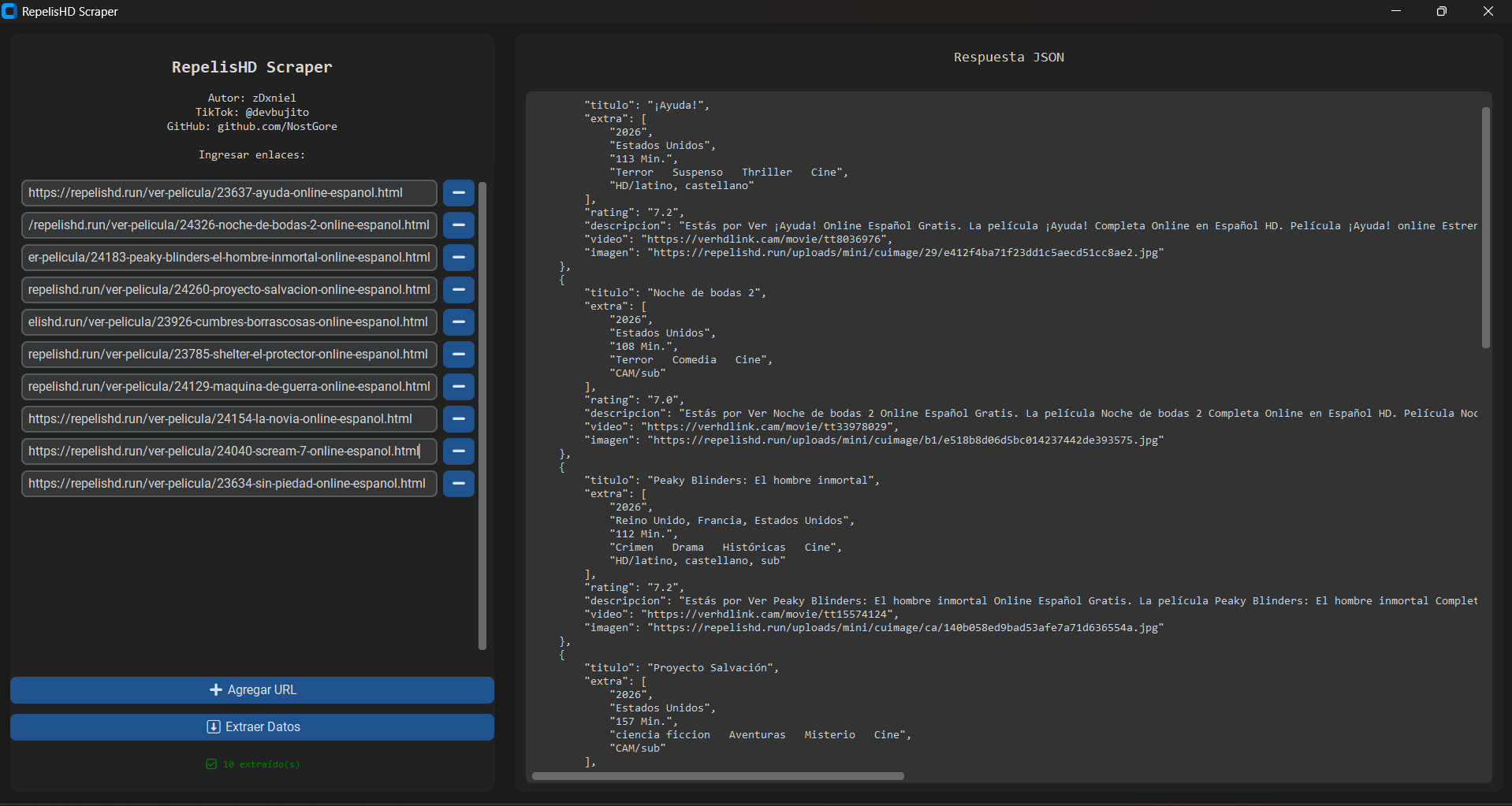This screenshot has width=1512, height=806.
Task: Click the "RepelisHD Scraper" panel heading
Action: (252, 68)
